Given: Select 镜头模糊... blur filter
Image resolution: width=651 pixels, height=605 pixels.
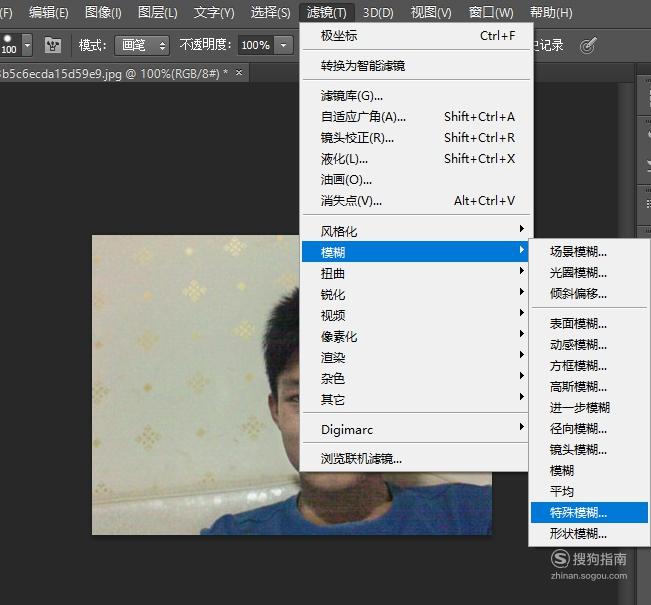Looking at the screenshot, I should (590, 450).
